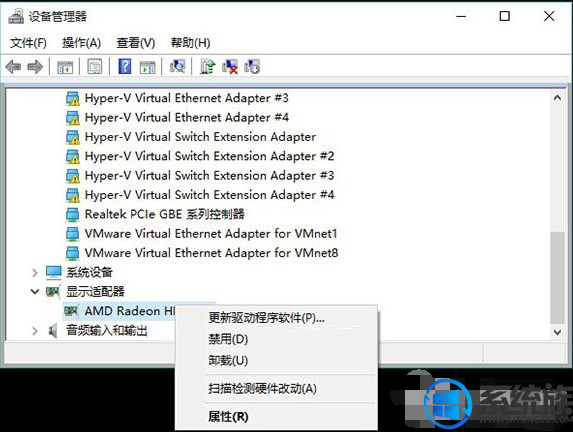Maximize the 设备管理器 window
573x432 pixels.
(x=505, y=16)
